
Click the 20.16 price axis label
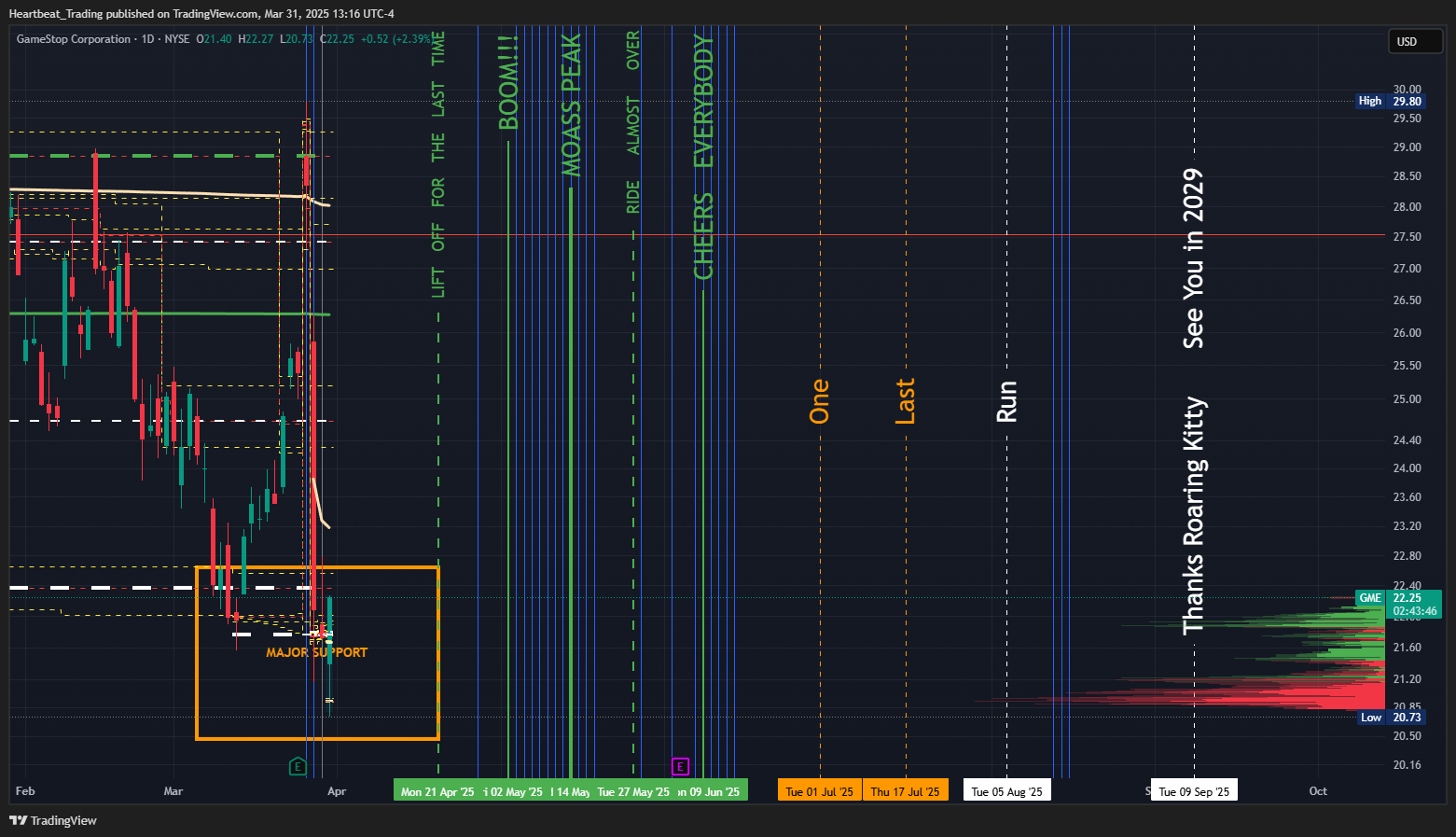coord(1407,765)
